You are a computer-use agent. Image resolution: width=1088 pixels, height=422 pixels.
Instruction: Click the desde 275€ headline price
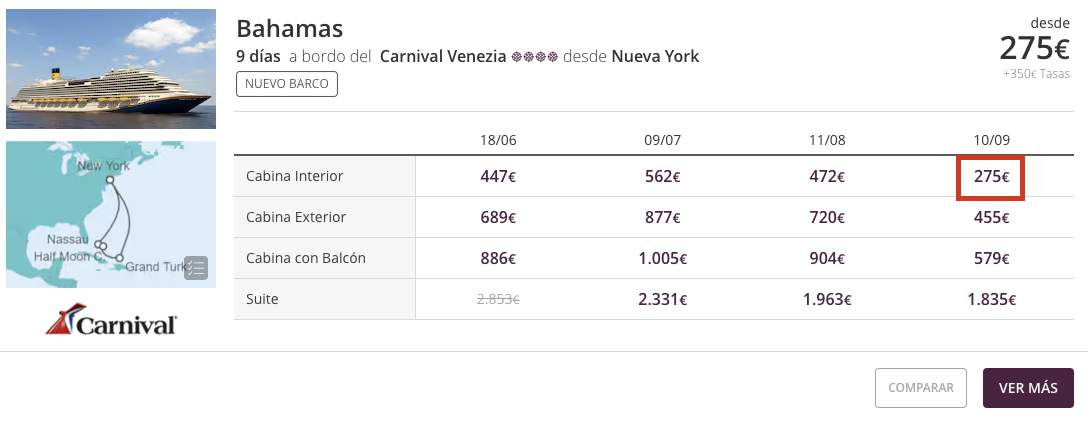(1035, 47)
